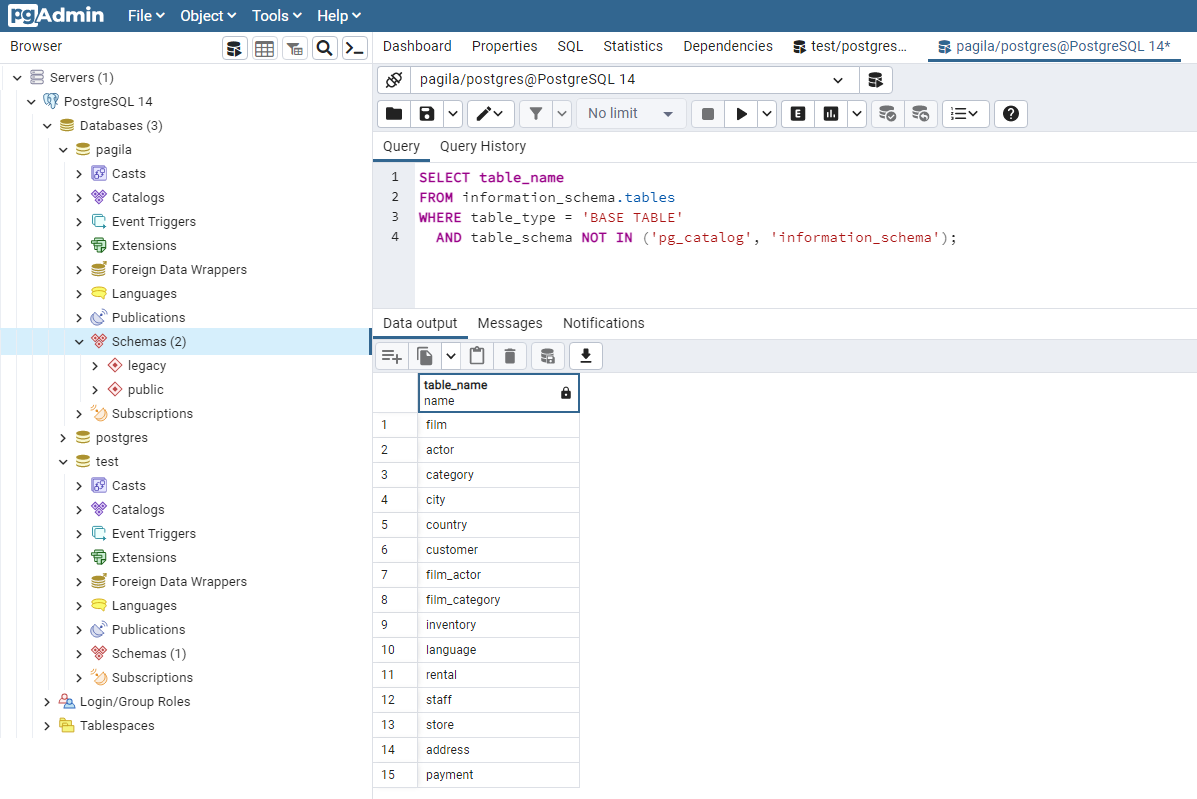The height and width of the screenshot is (799, 1197).
Task: Switch to the Messages tab
Action: tap(510, 323)
